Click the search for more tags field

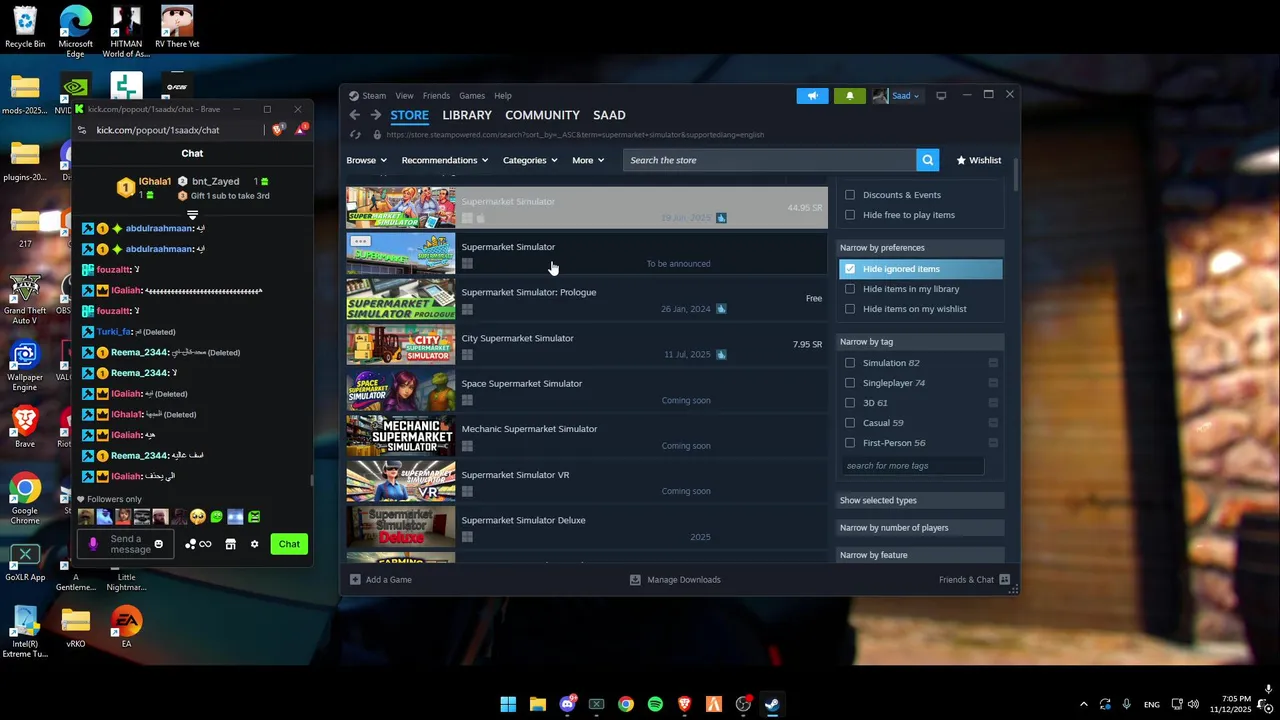coord(913,466)
